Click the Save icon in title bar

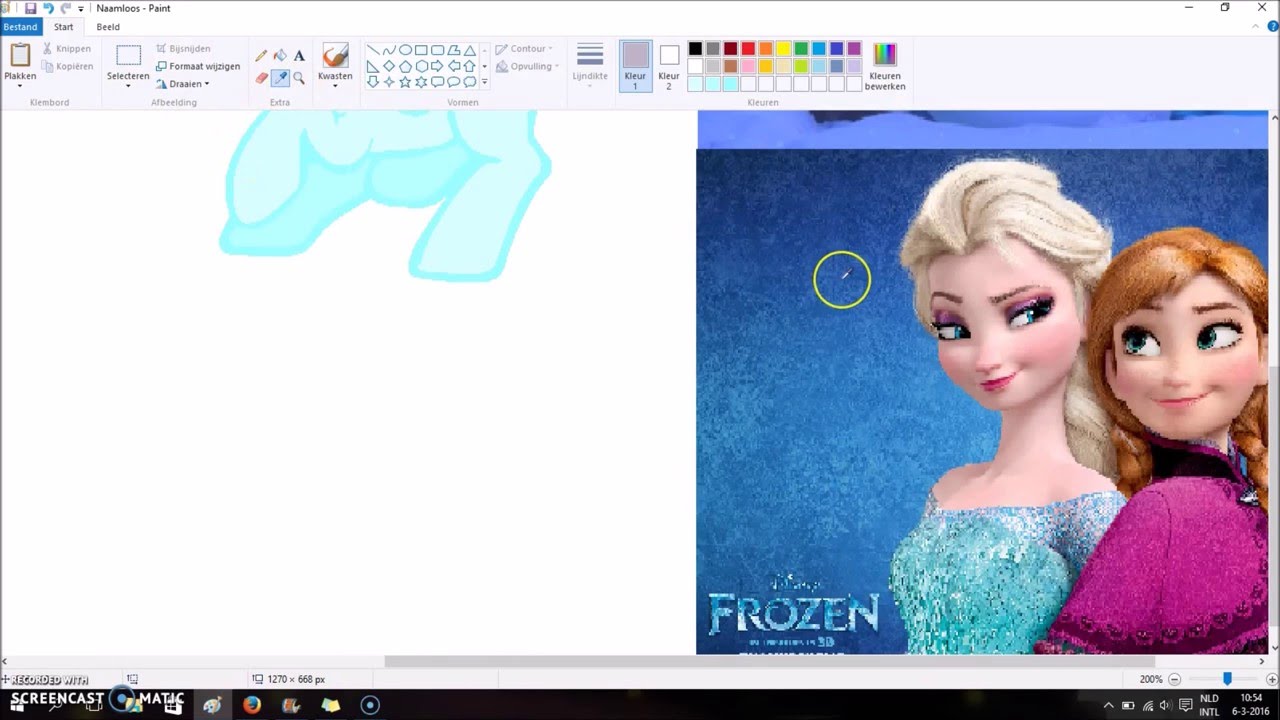click(x=30, y=8)
